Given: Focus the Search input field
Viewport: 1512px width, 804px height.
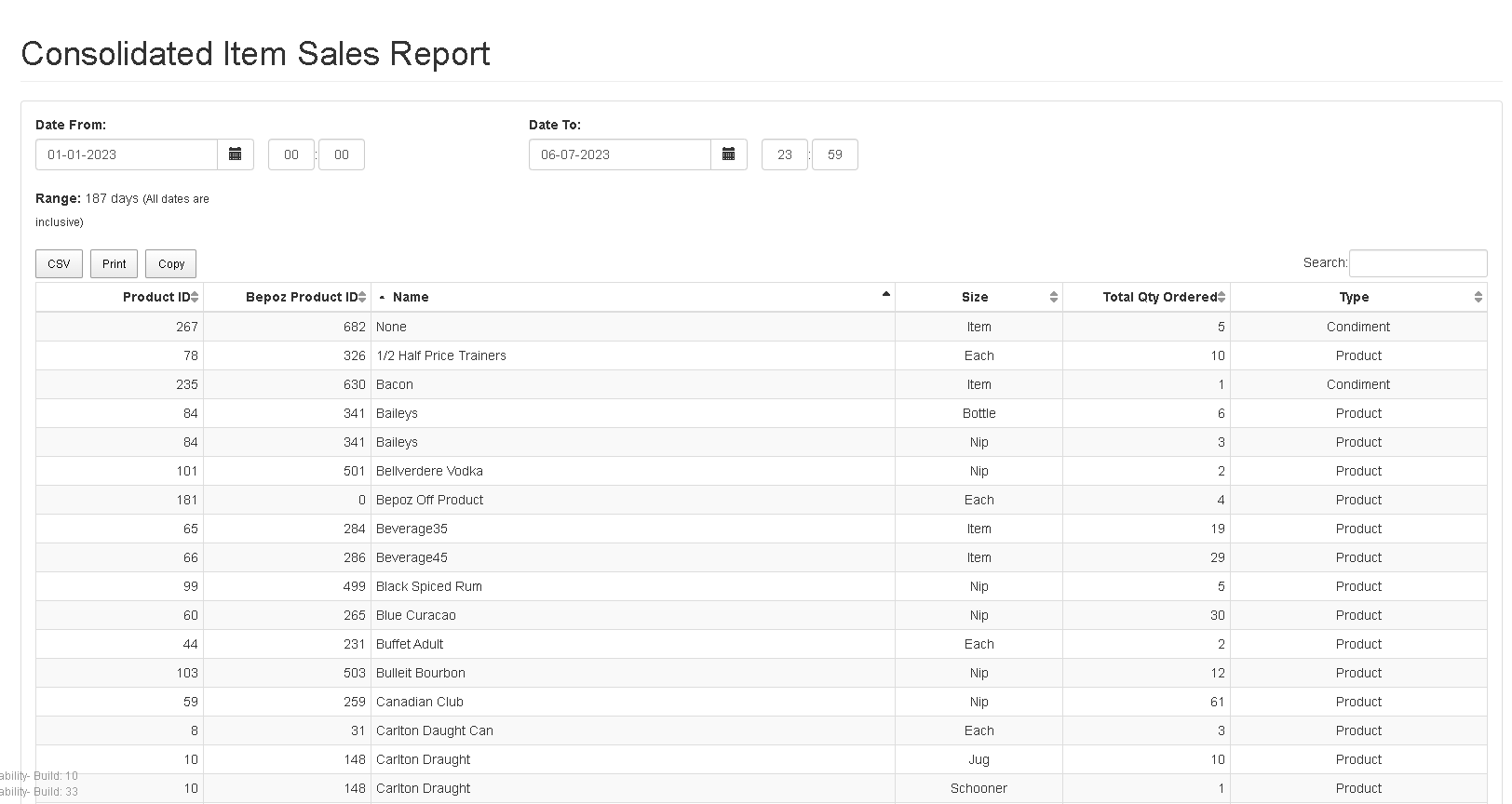Looking at the screenshot, I should [x=1417, y=263].
